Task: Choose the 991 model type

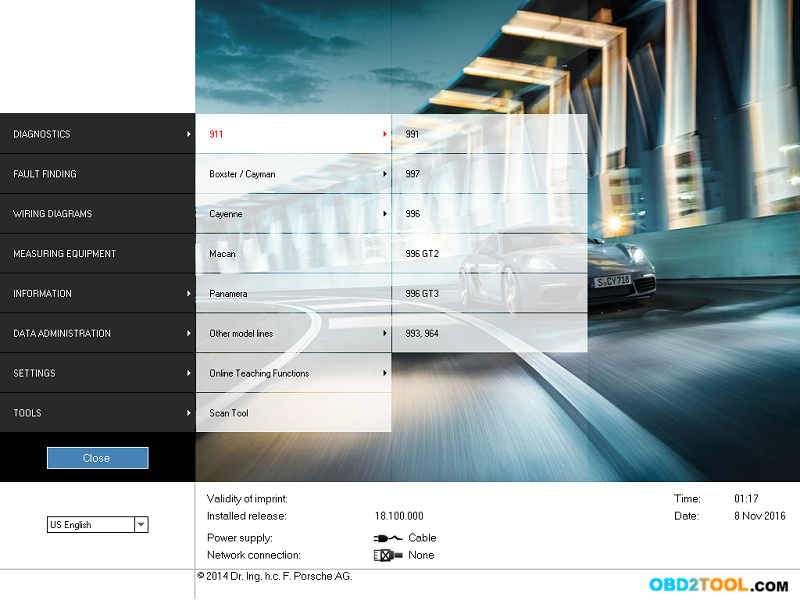Action: pos(490,134)
